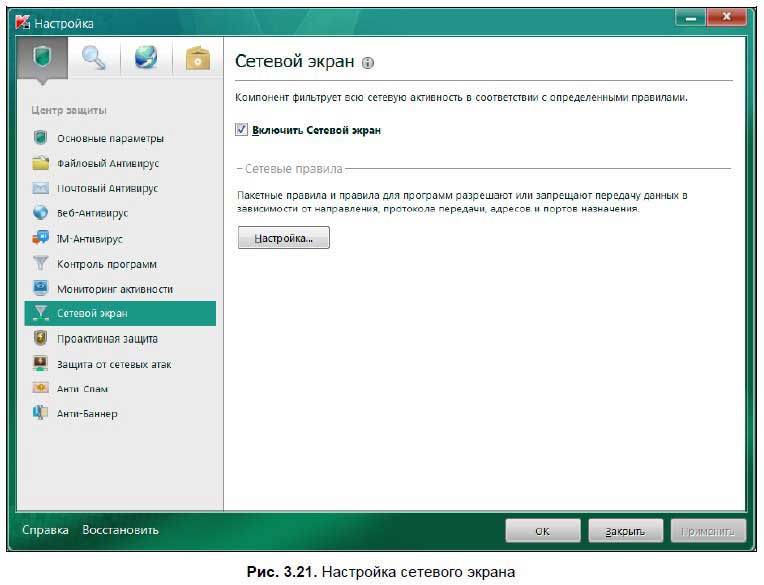Toggle the Включить Сетевой экран checkbox
Viewport: 764px width, 585px height.
[241, 130]
